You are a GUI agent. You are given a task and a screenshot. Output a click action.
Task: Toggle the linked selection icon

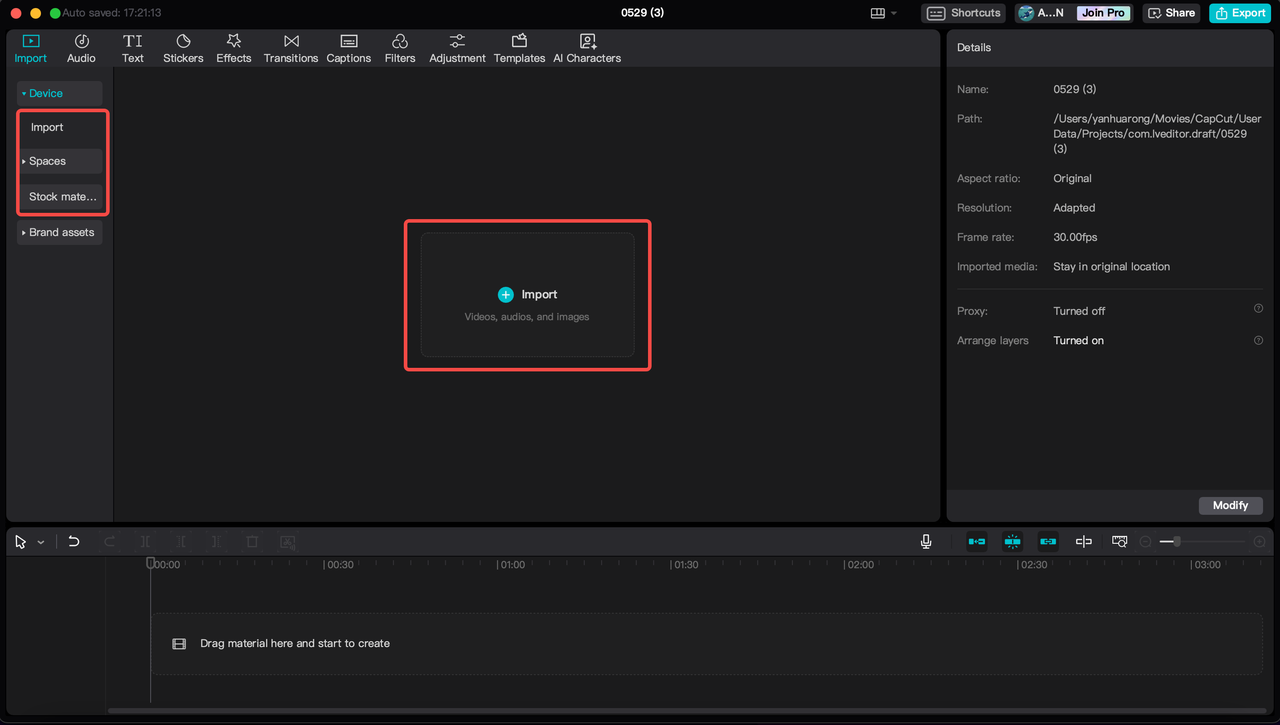coord(1048,541)
